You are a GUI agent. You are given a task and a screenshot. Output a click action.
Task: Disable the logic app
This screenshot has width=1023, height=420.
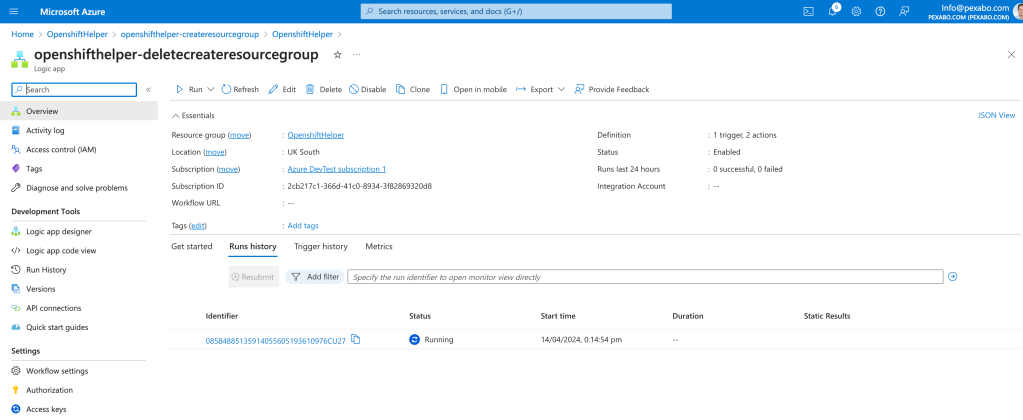coord(367,89)
